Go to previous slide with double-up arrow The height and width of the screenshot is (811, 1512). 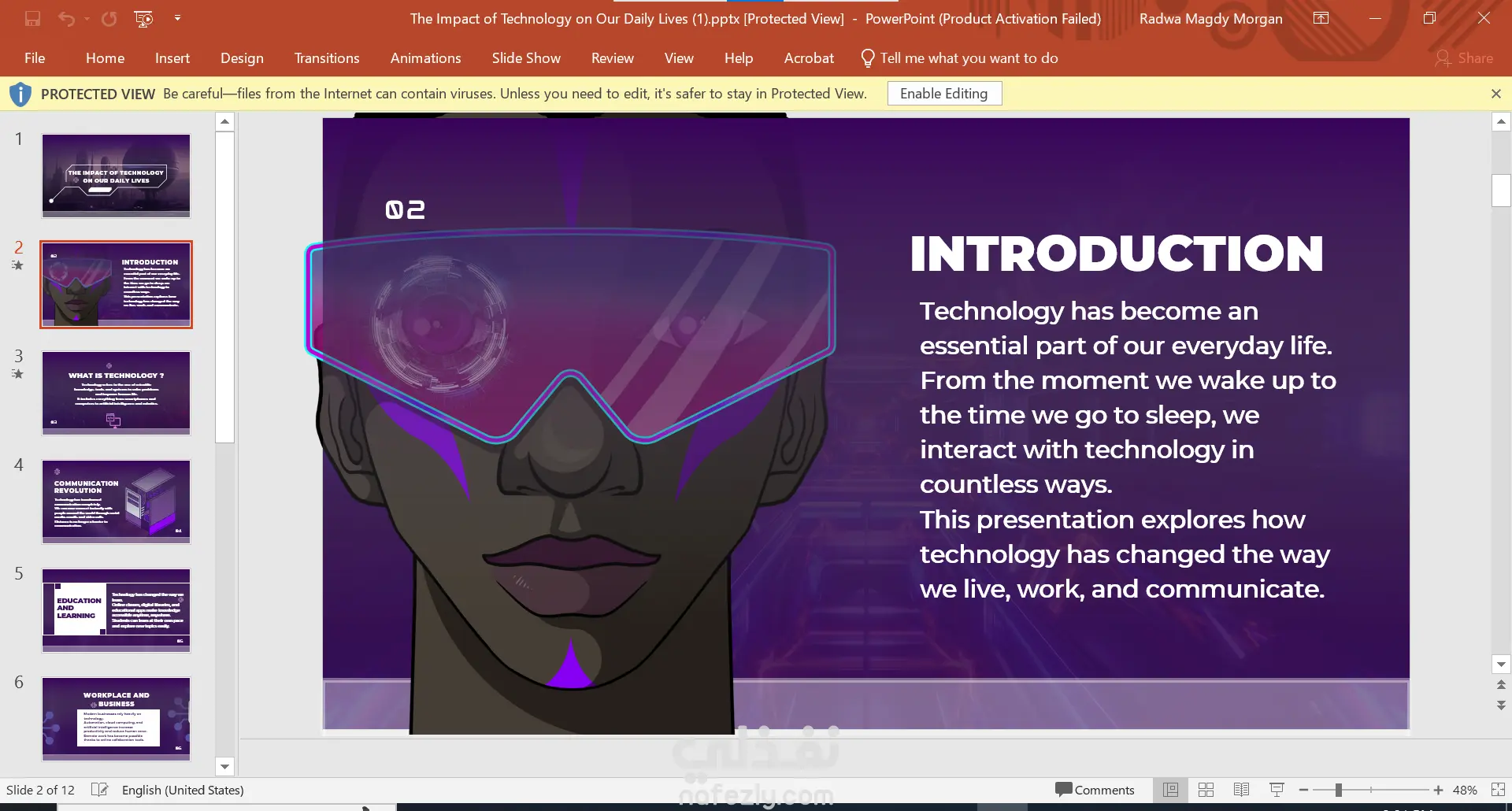1501,685
